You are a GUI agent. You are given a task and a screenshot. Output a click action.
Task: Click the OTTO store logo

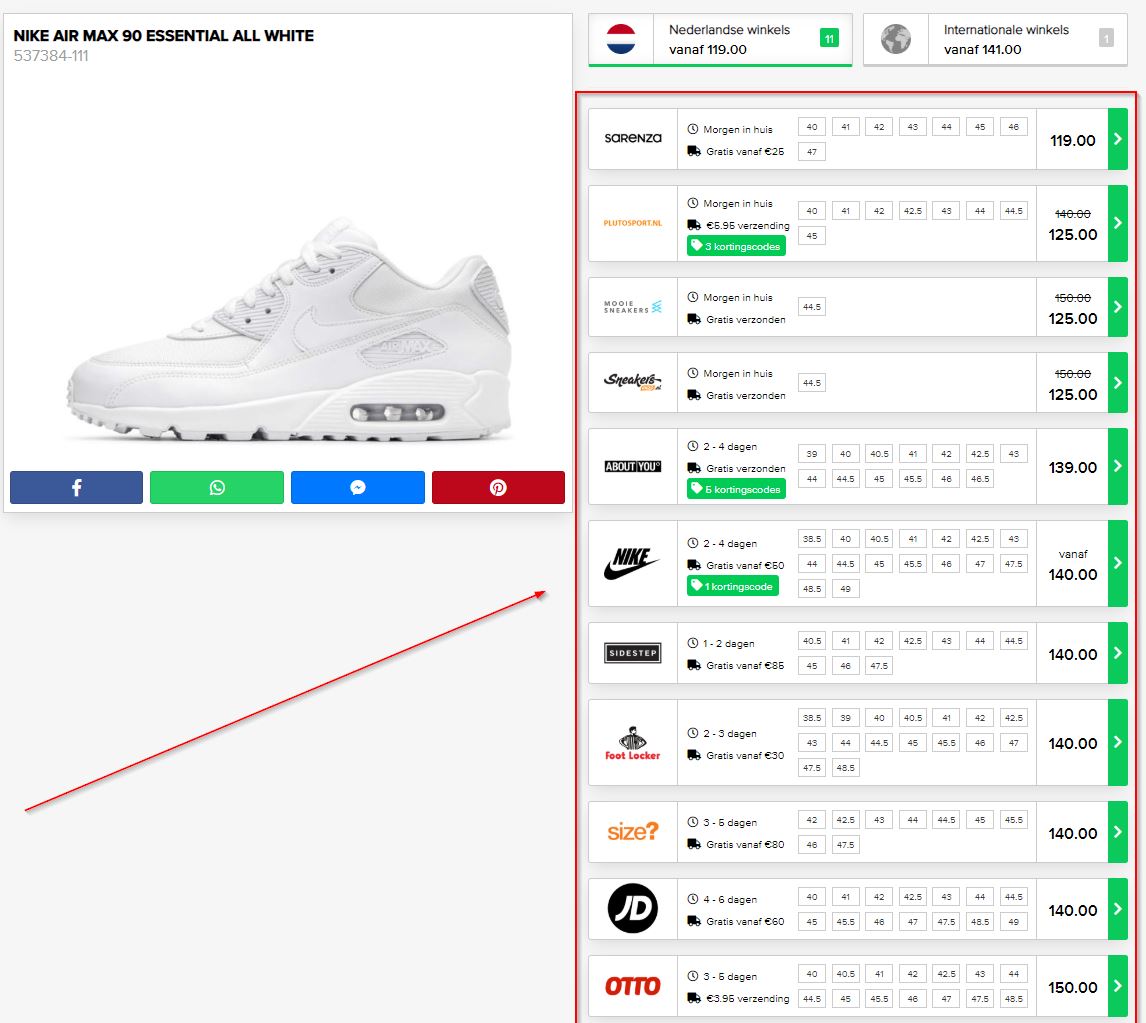(x=633, y=986)
